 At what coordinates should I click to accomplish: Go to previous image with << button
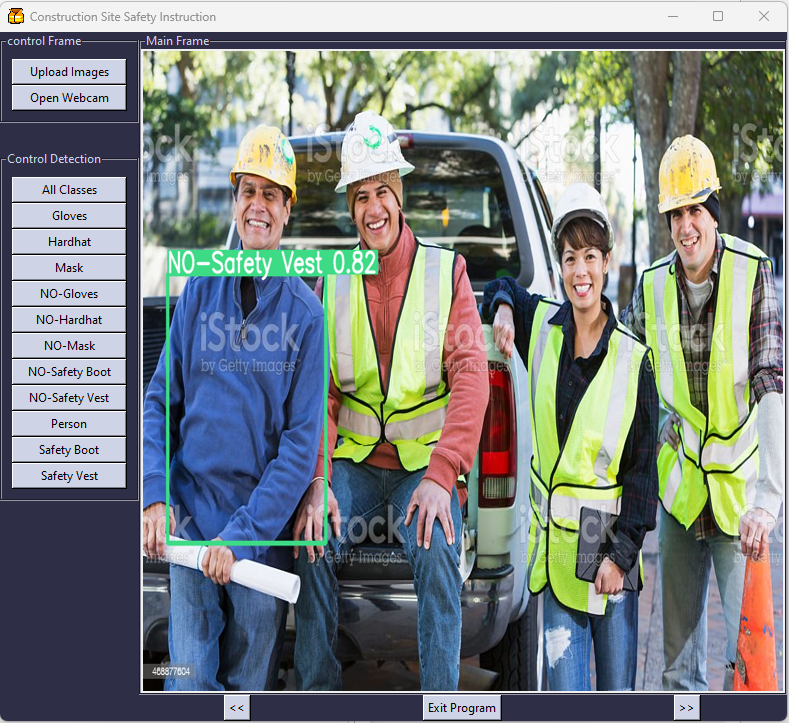237,708
